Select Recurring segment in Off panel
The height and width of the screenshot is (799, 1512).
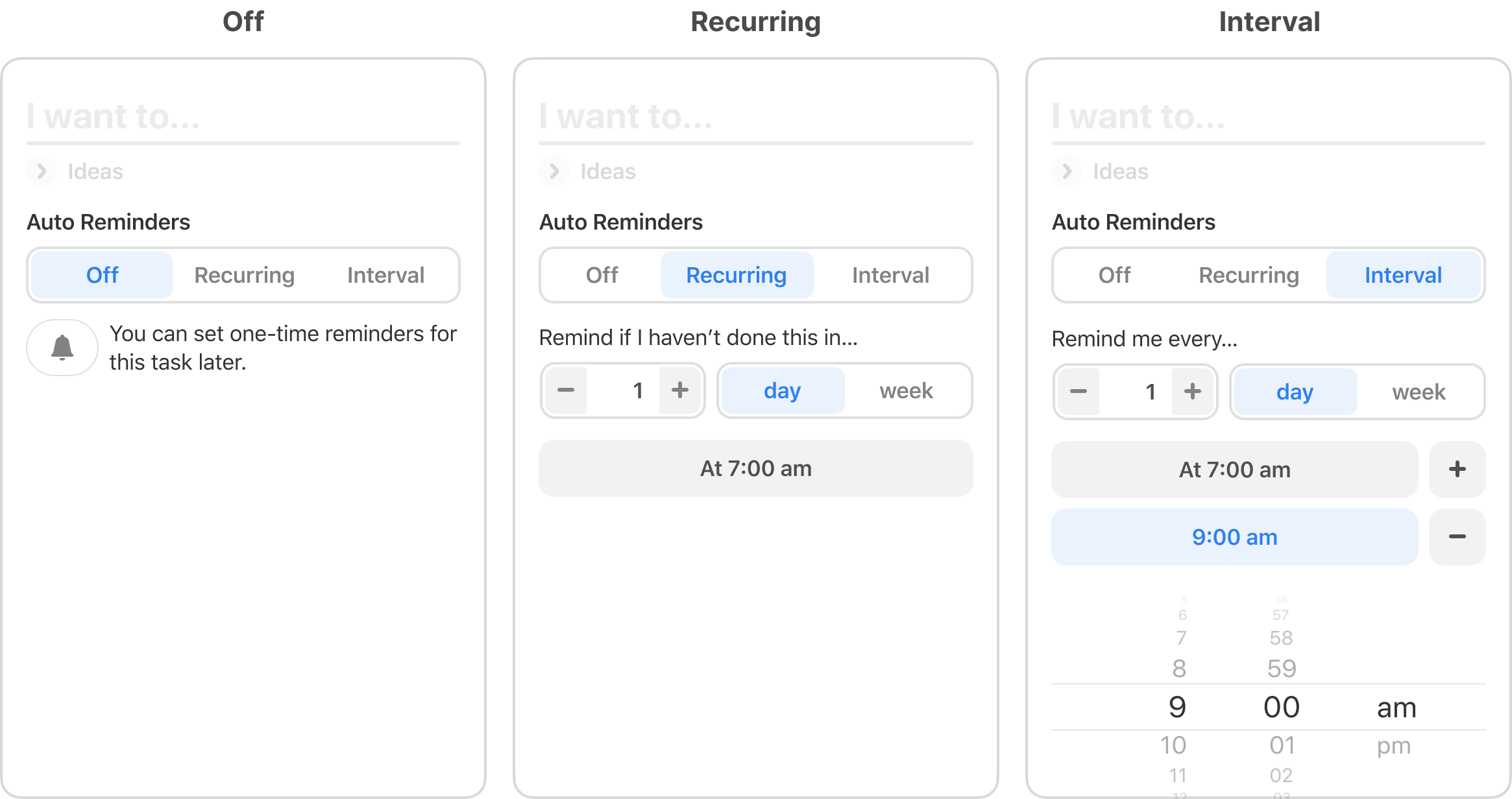[245, 275]
